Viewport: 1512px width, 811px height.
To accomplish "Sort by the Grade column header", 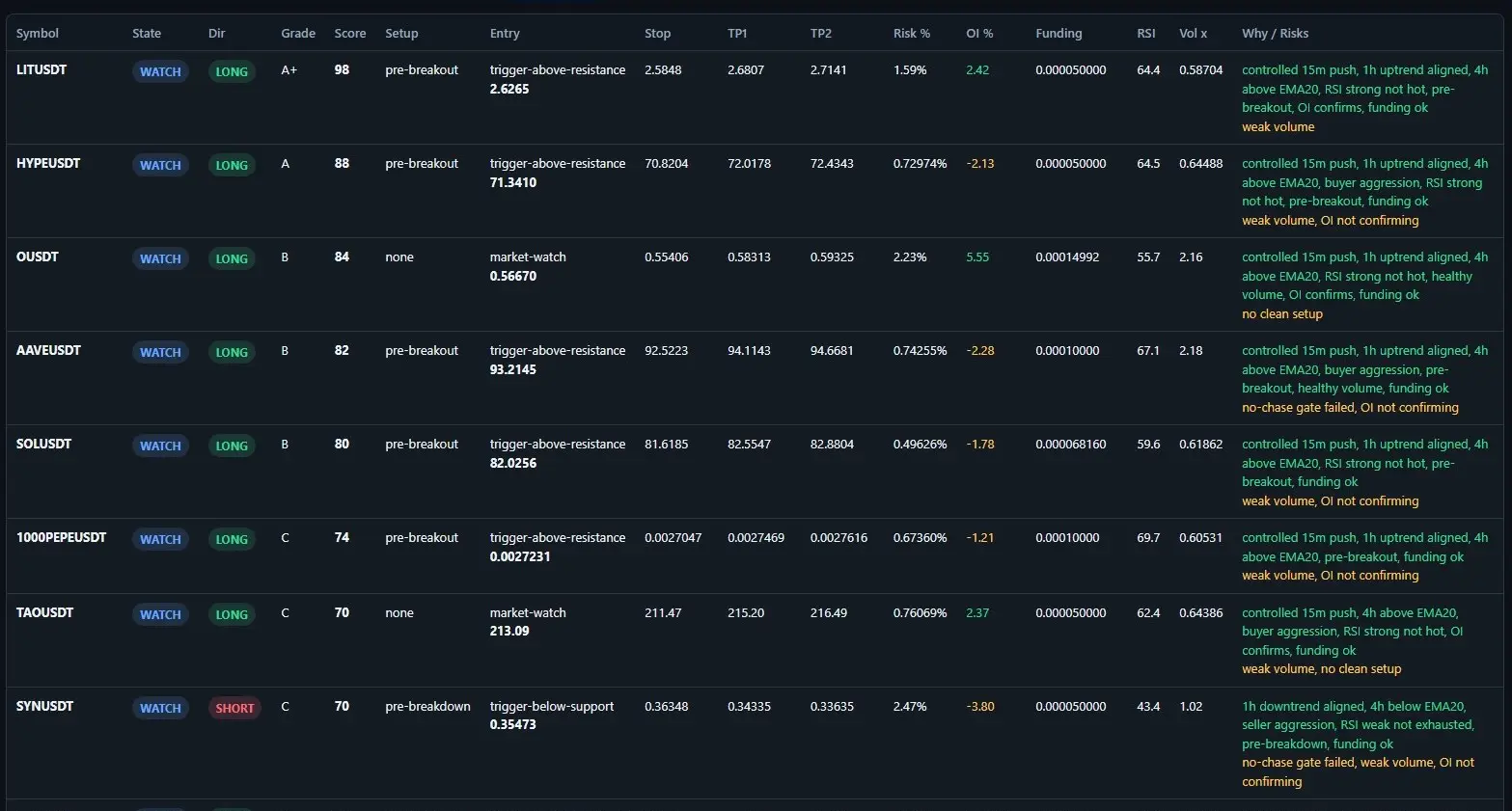I will pos(298,33).
